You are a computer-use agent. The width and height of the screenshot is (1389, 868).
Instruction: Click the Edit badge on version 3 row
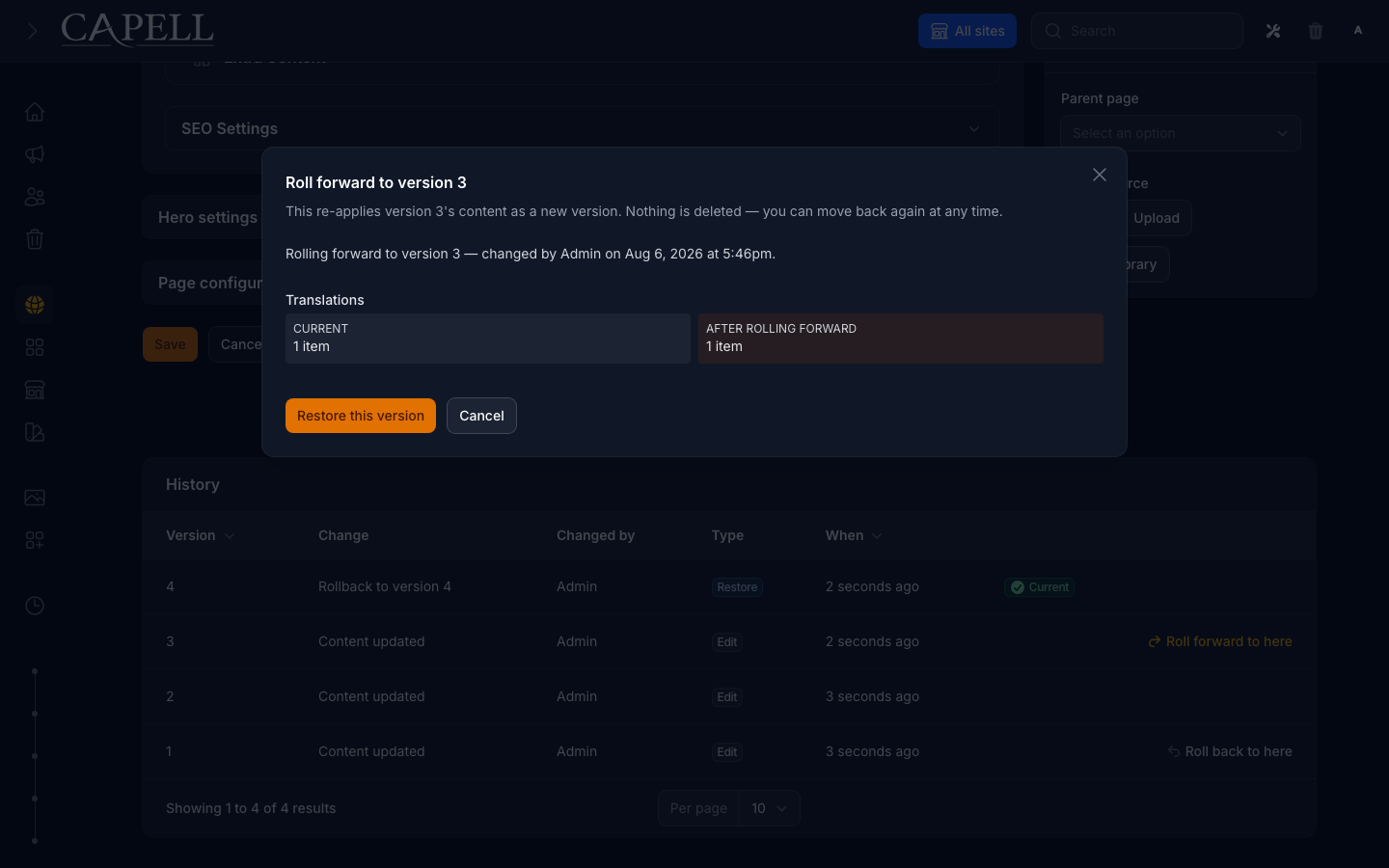pos(727,642)
